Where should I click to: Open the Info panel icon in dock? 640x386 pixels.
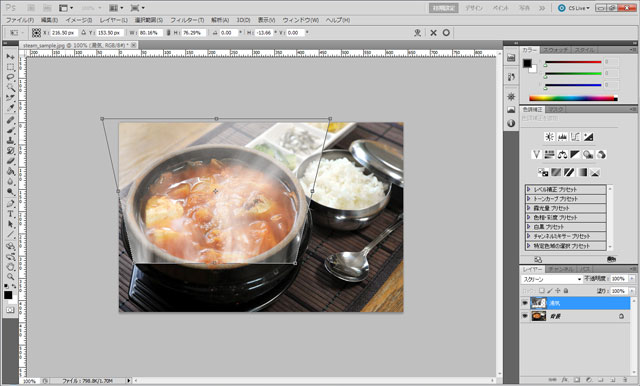point(511,123)
